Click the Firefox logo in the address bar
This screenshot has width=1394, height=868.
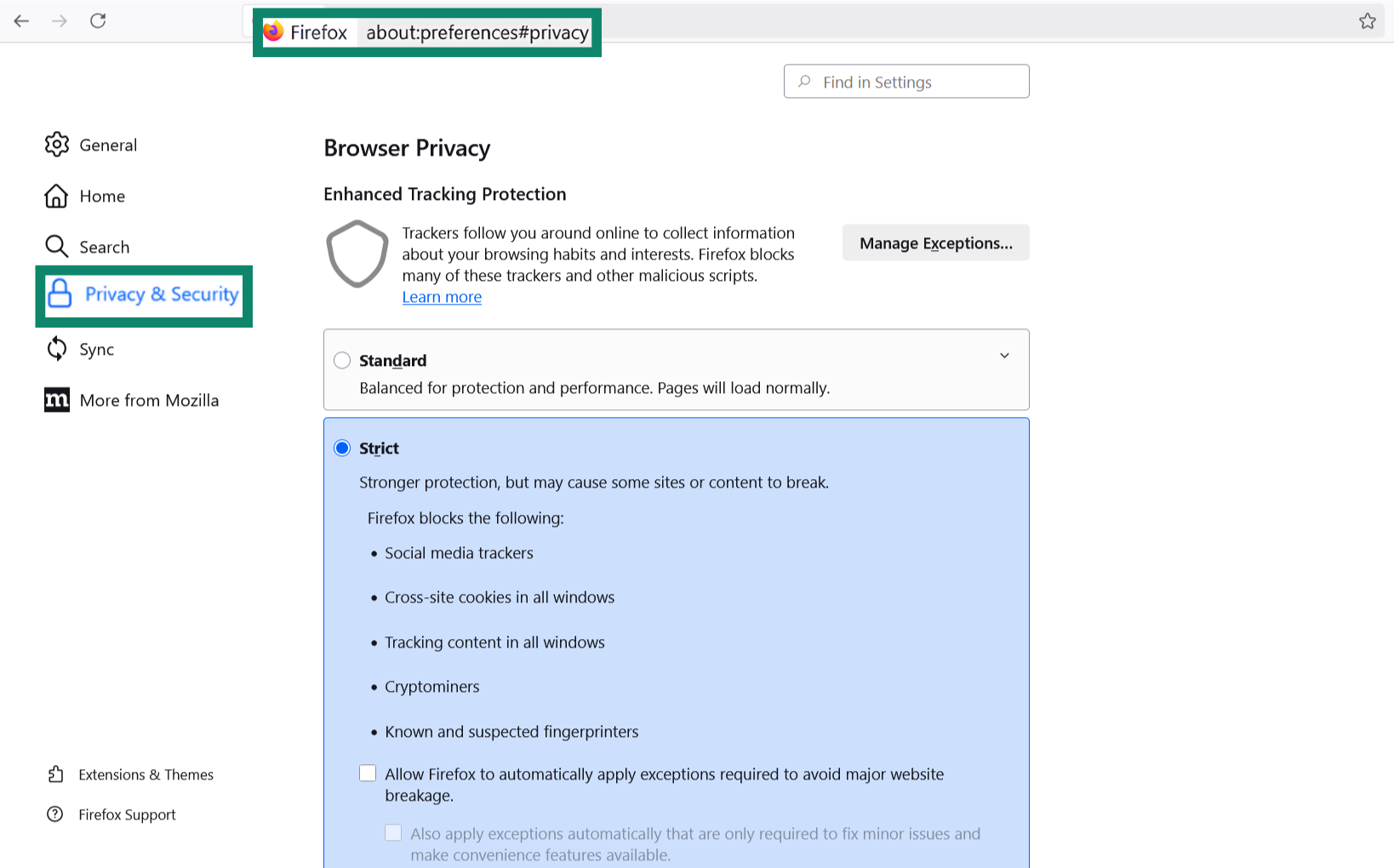point(273,31)
